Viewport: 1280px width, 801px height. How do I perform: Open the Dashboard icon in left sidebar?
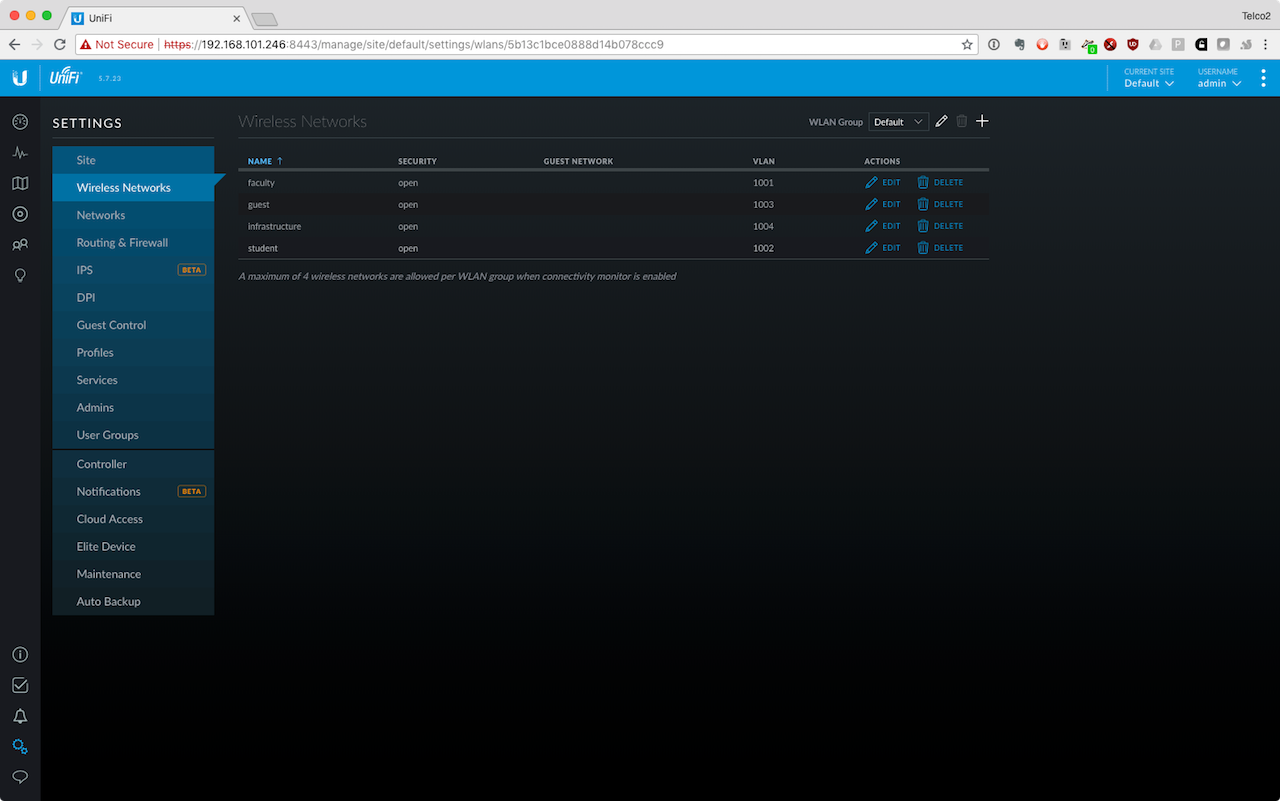(20, 122)
